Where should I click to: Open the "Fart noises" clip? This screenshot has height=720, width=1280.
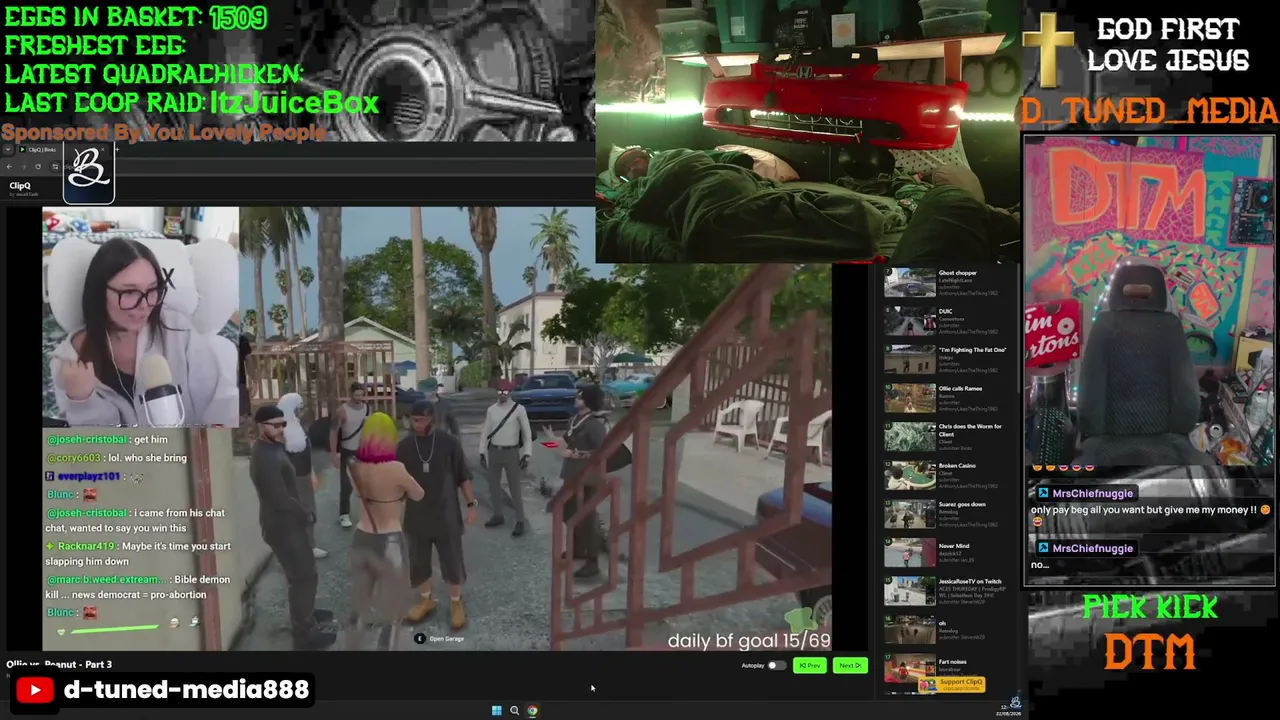tap(945, 666)
